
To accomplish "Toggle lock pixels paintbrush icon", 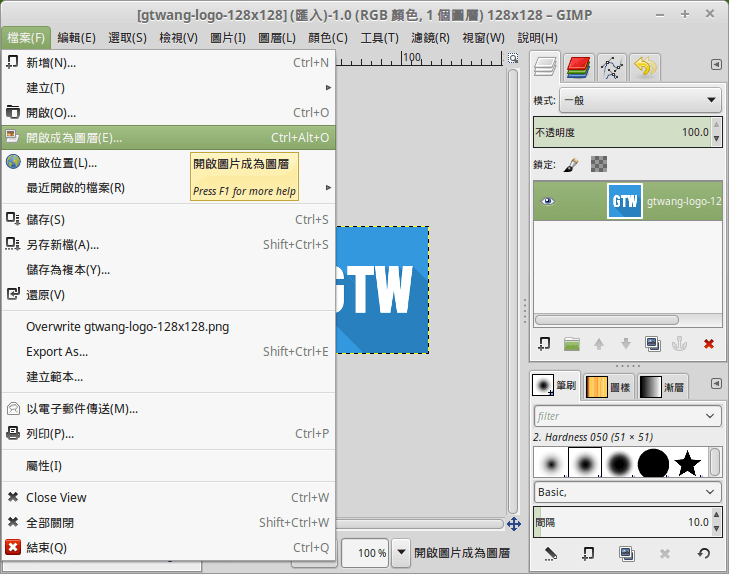I will tap(570, 164).
